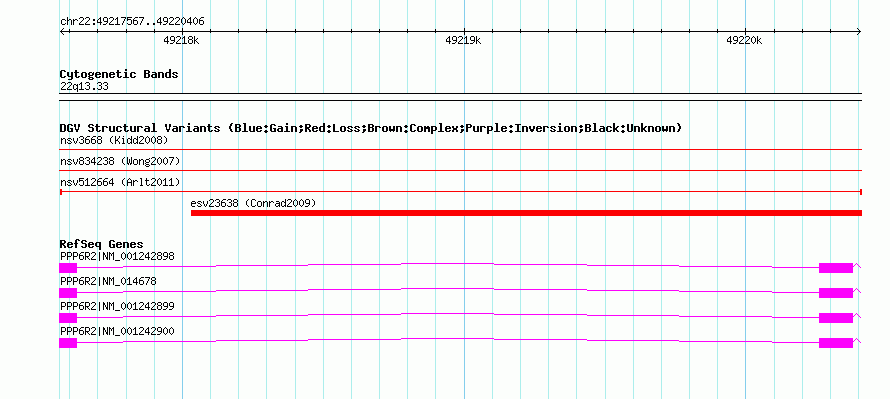Image resolution: width=890 pixels, height=399 pixels.
Task: Open variant nsv834238 (Wong2007) label
Action: pyautogui.click(x=120, y=161)
